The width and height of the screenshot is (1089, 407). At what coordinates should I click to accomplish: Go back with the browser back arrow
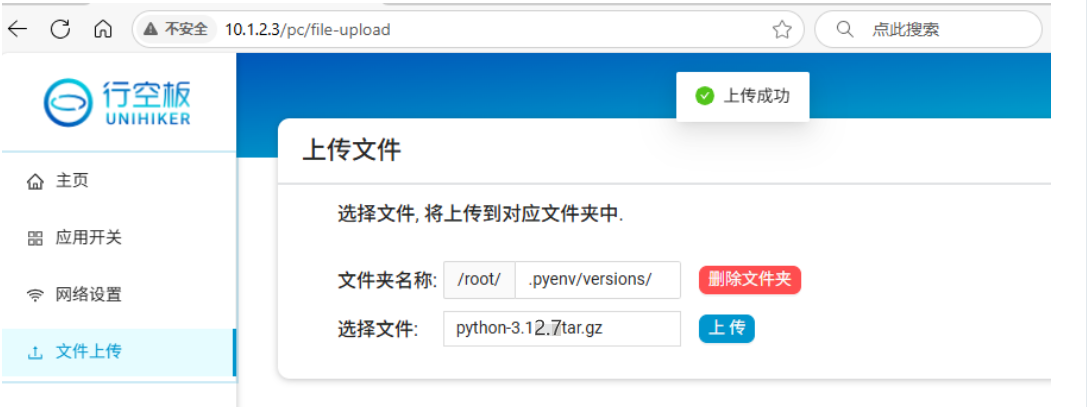[17, 28]
